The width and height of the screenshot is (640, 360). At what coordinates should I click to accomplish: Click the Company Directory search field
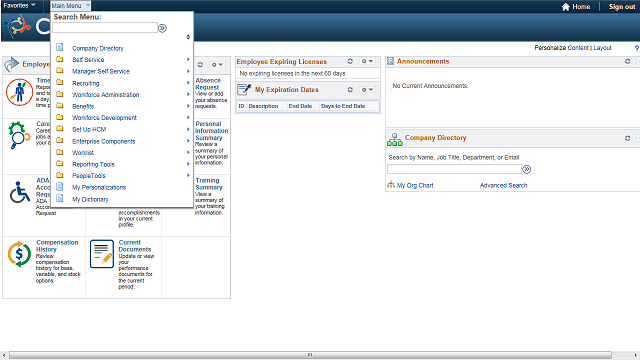[454, 169]
